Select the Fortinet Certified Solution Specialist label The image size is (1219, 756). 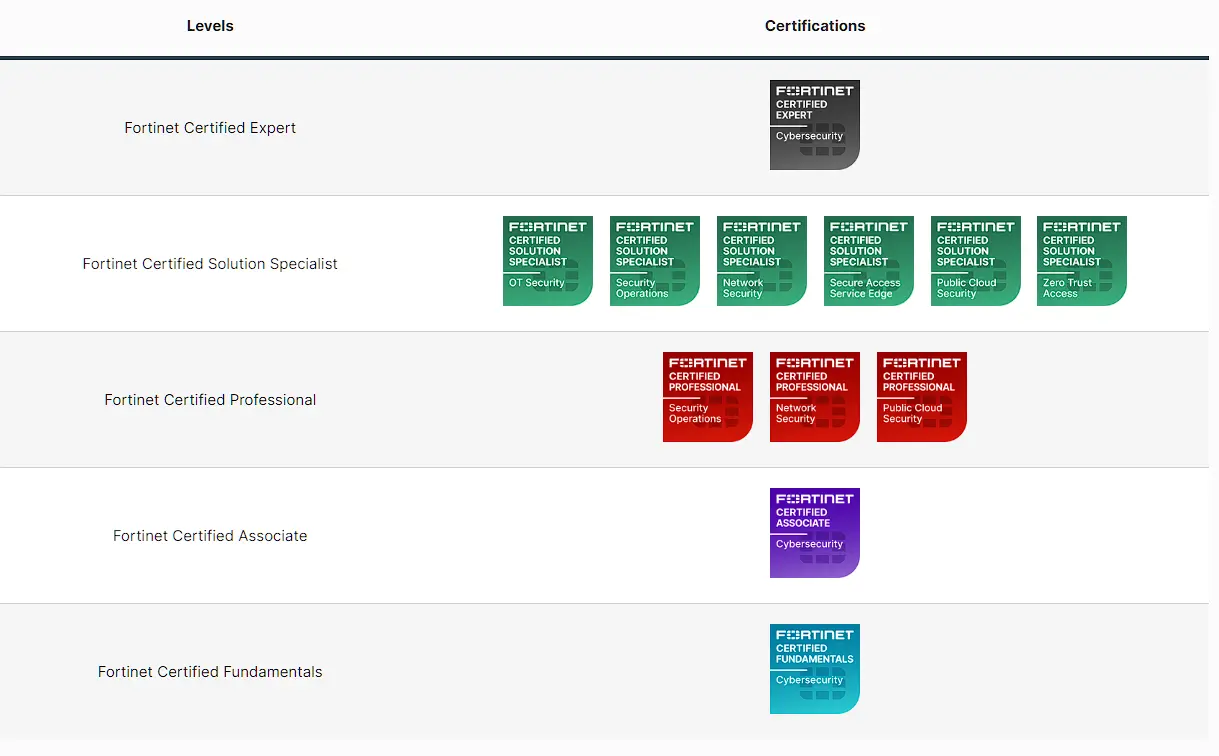pyautogui.click(x=210, y=264)
